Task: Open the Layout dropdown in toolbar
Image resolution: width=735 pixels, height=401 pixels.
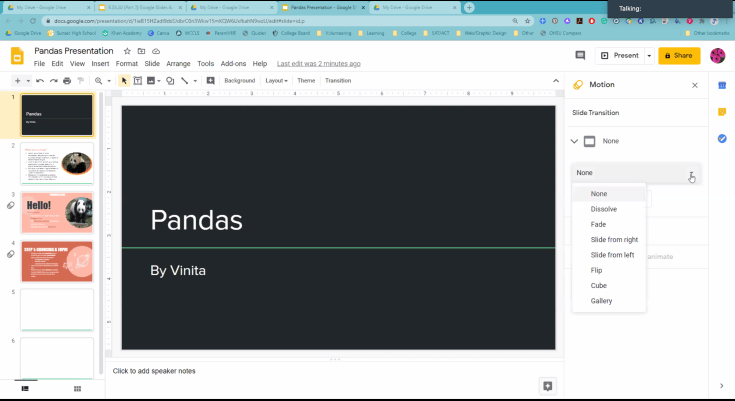Action: 276,81
